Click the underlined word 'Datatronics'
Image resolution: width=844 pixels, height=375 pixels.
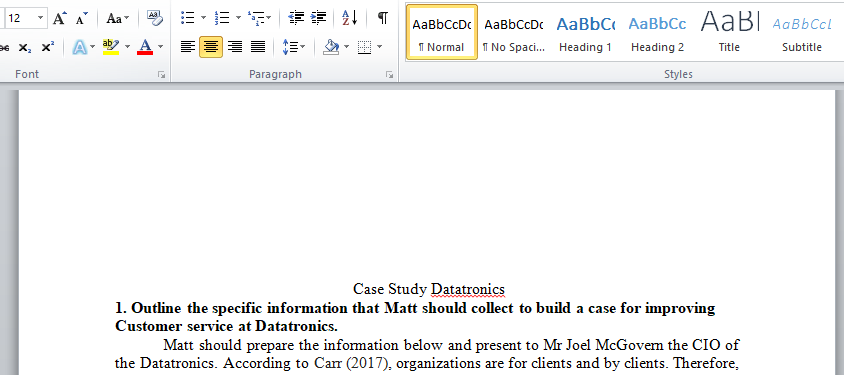(468, 289)
